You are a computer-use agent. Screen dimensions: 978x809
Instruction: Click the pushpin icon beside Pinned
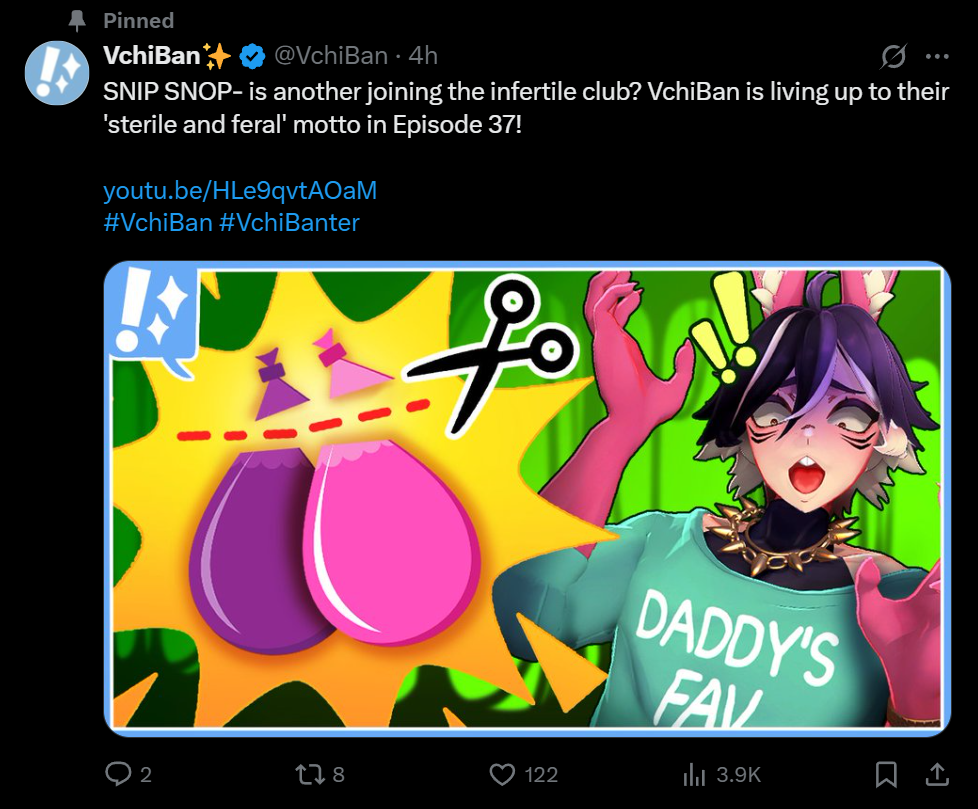pos(77,21)
